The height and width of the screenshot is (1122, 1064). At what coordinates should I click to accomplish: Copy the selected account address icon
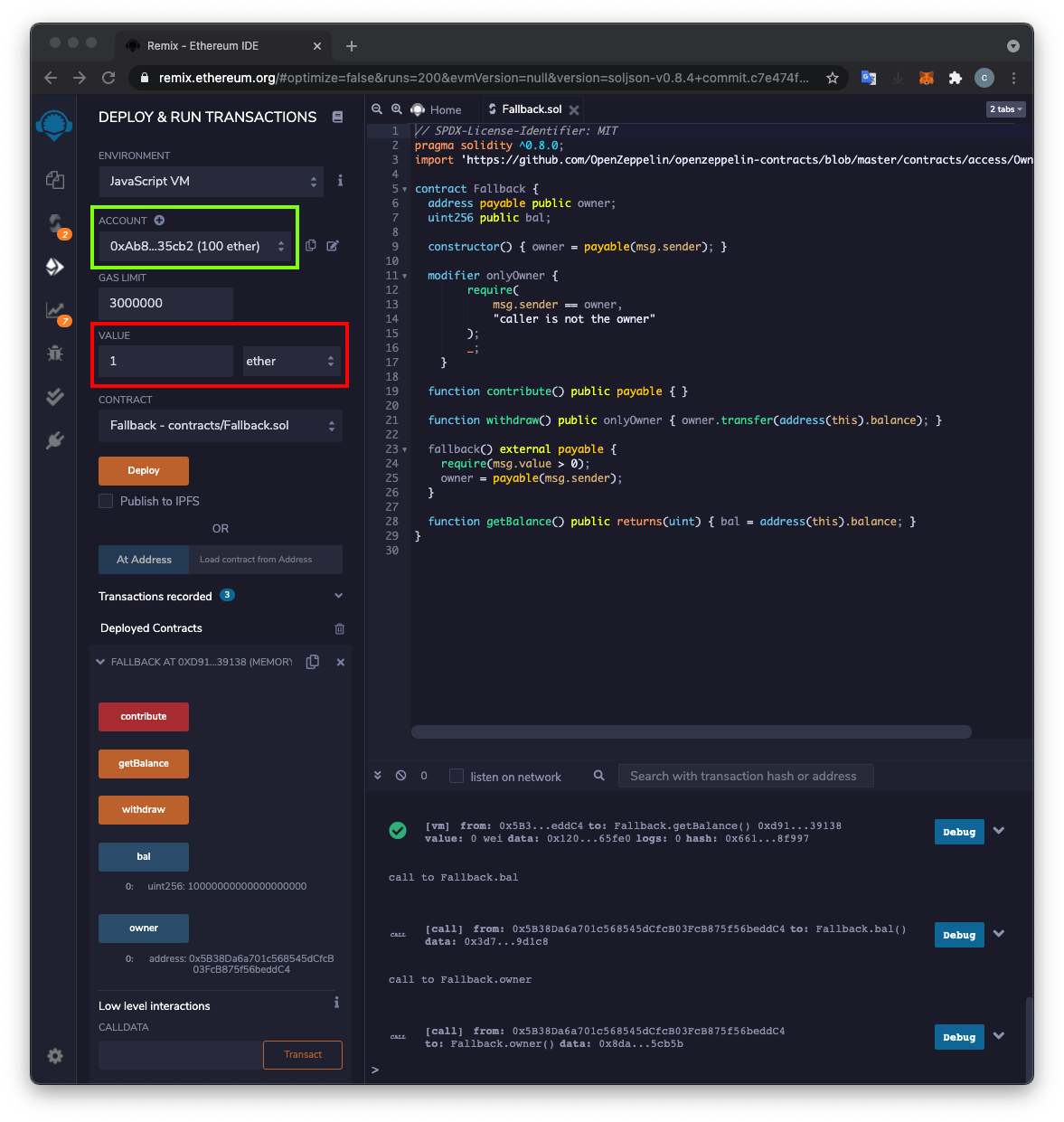(311, 246)
